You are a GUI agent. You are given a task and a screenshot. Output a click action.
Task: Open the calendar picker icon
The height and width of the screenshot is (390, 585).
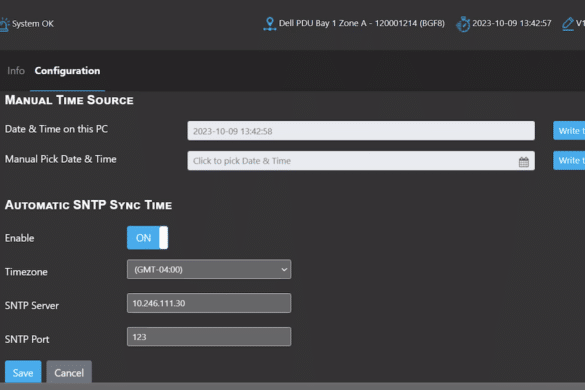click(523, 162)
